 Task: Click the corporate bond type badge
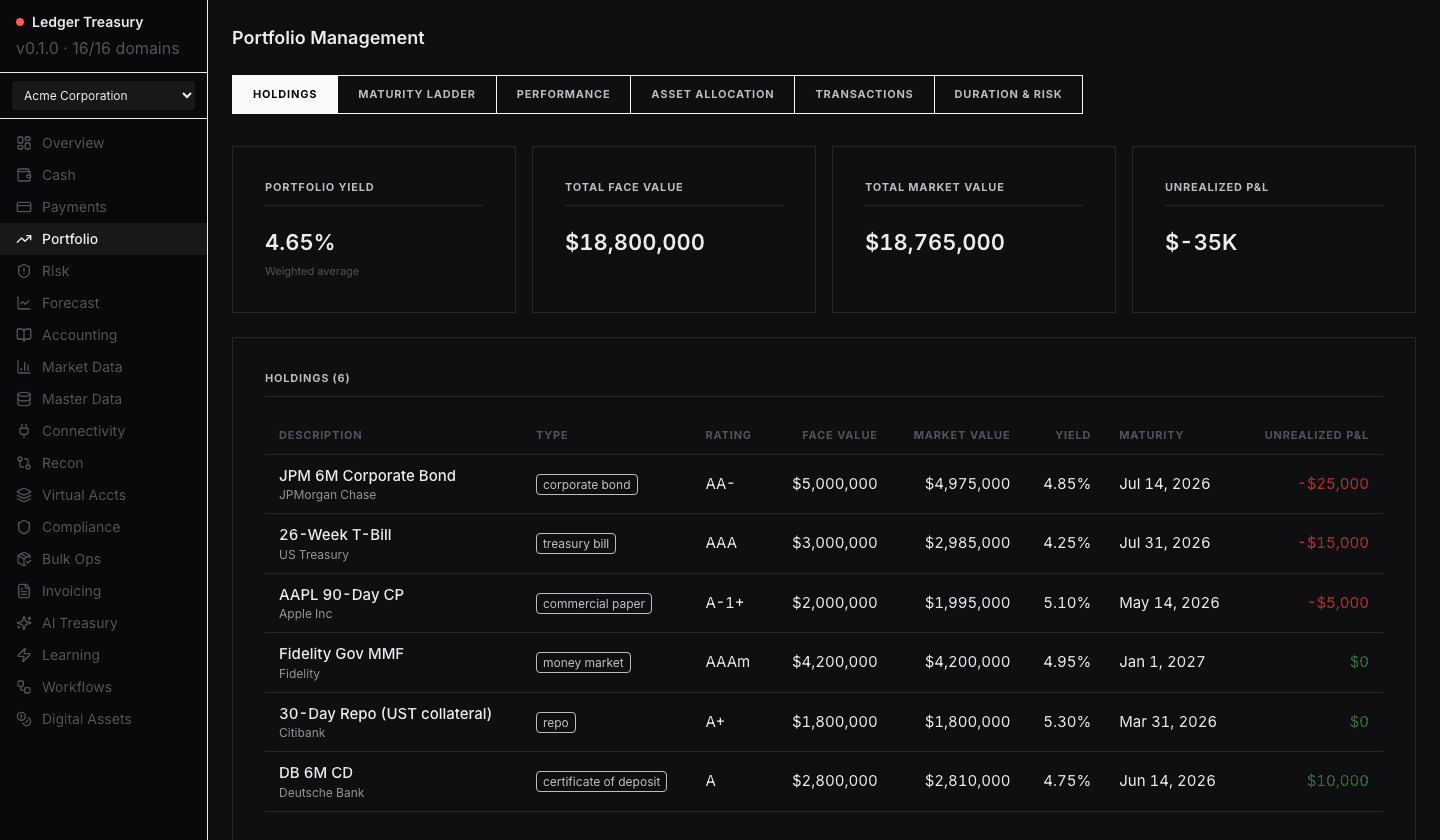(587, 485)
